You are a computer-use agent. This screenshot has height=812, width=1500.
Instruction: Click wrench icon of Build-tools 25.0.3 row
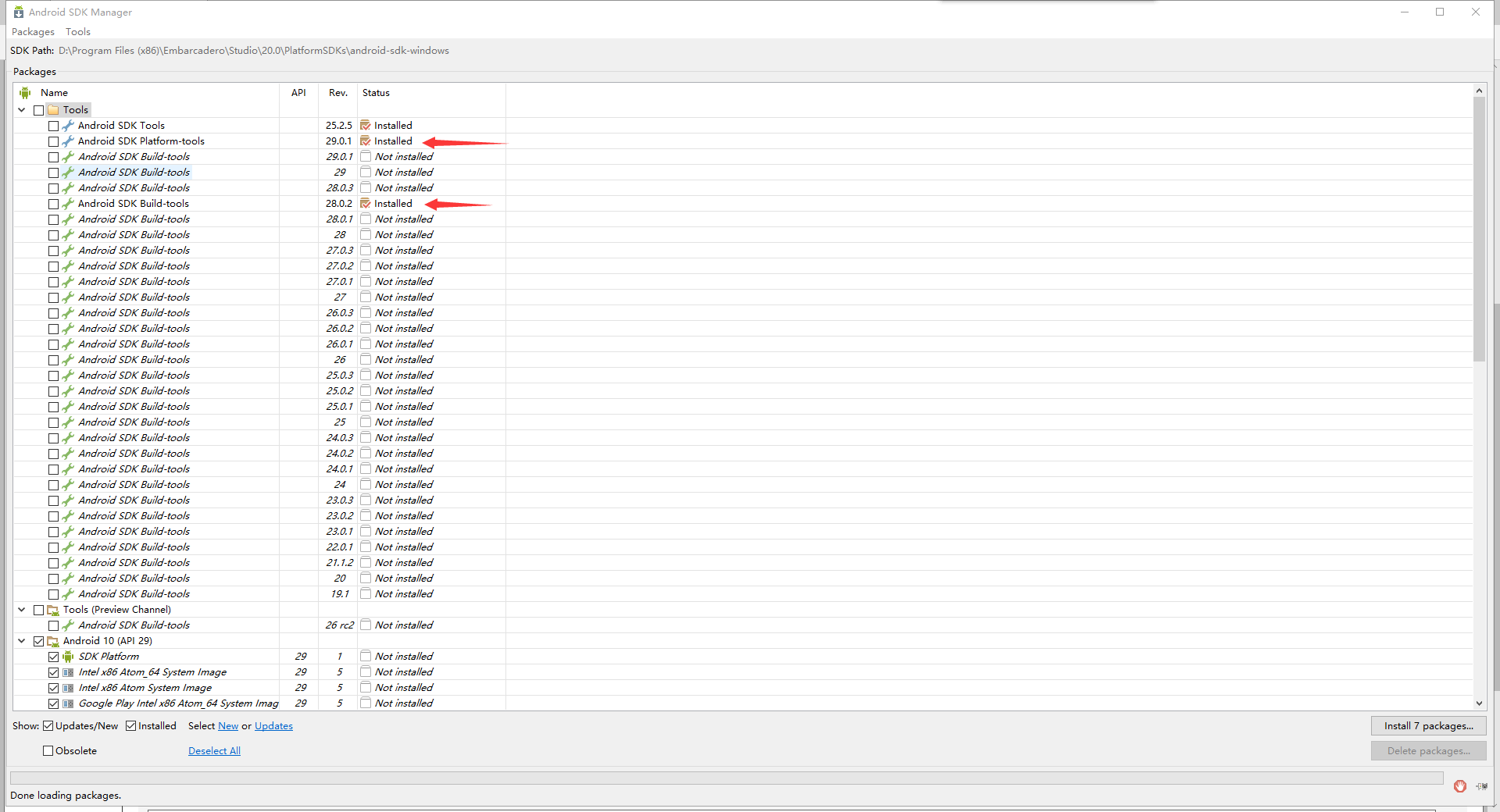click(68, 376)
